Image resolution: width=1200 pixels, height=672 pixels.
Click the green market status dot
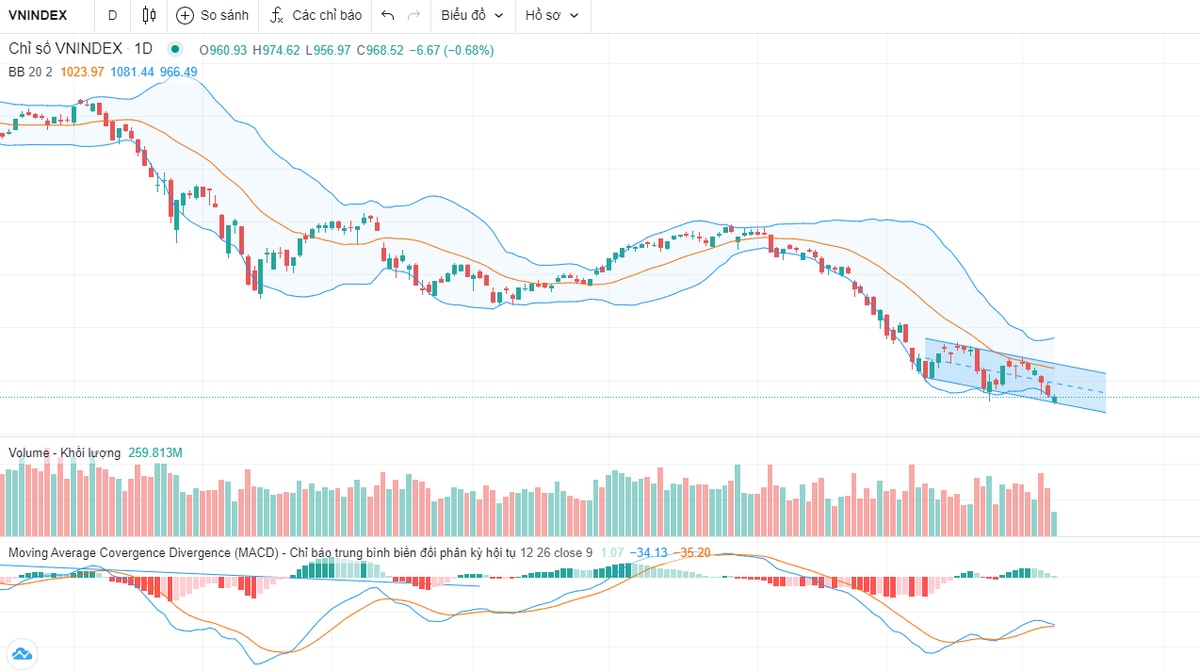pyautogui.click(x=176, y=49)
